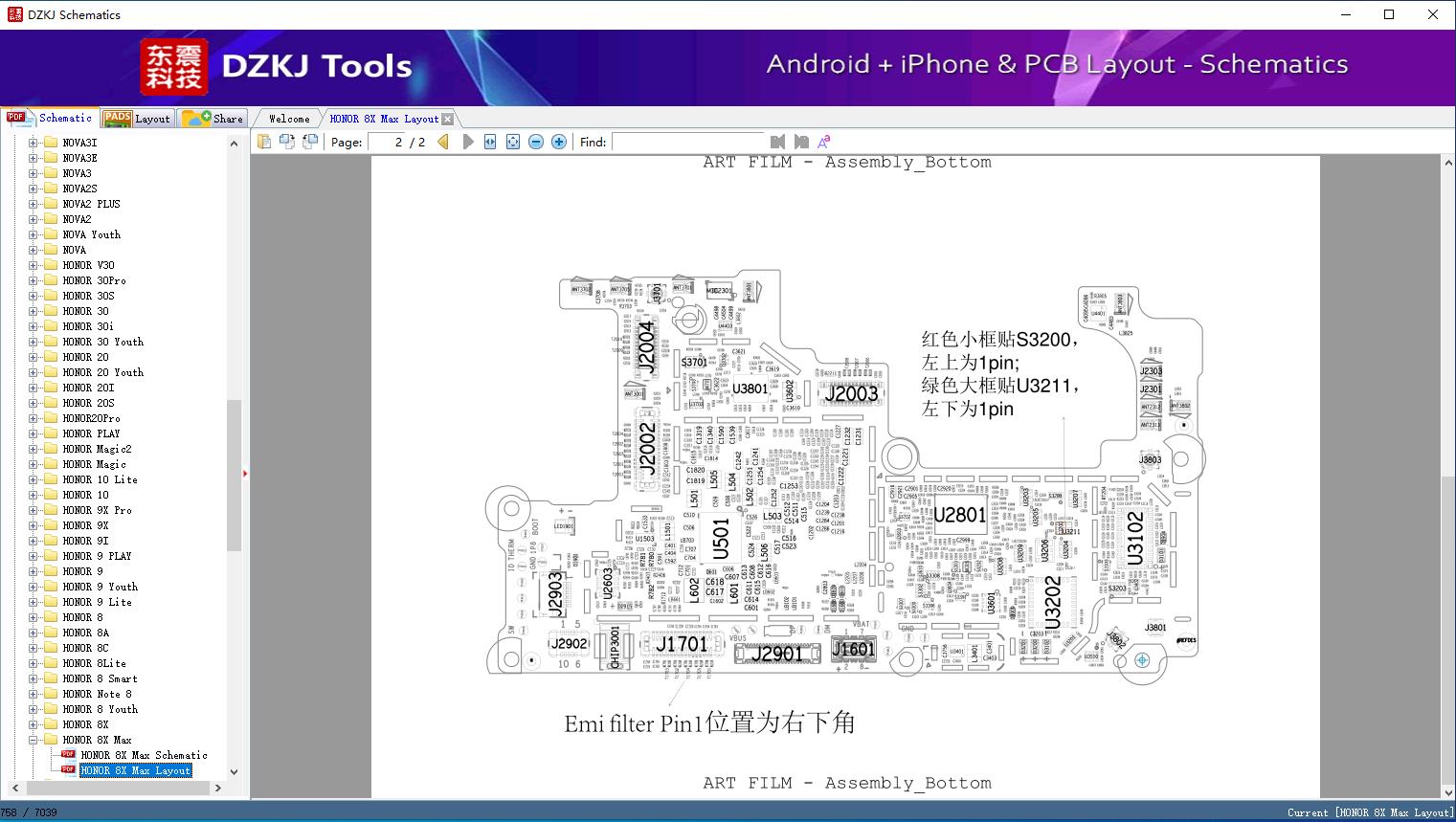Fit page to width
The image size is (1456, 822).
click(x=490, y=142)
